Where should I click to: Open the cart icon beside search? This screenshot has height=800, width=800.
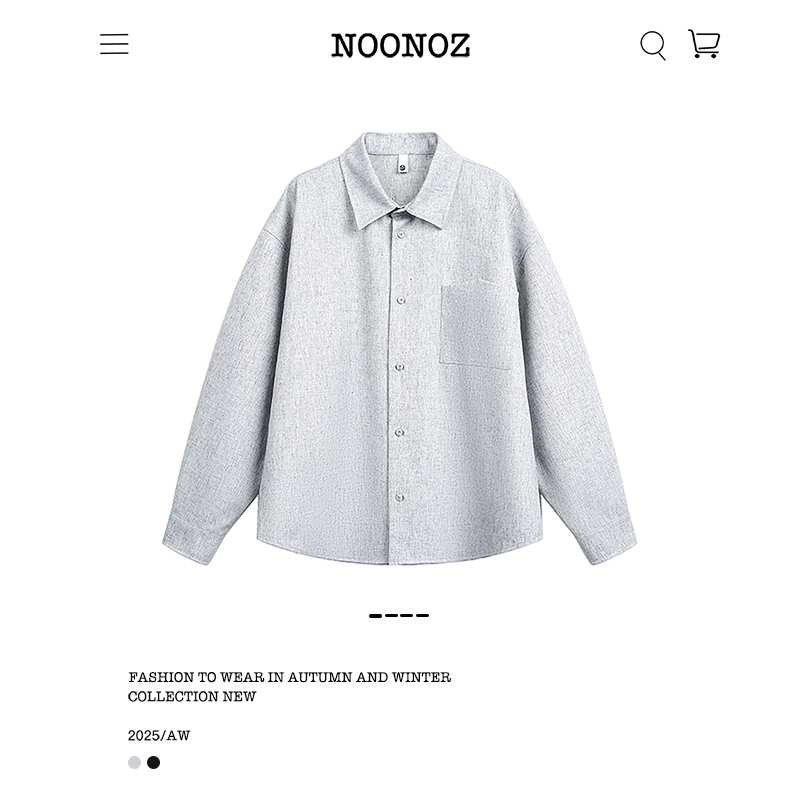pyautogui.click(x=704, y=43)
